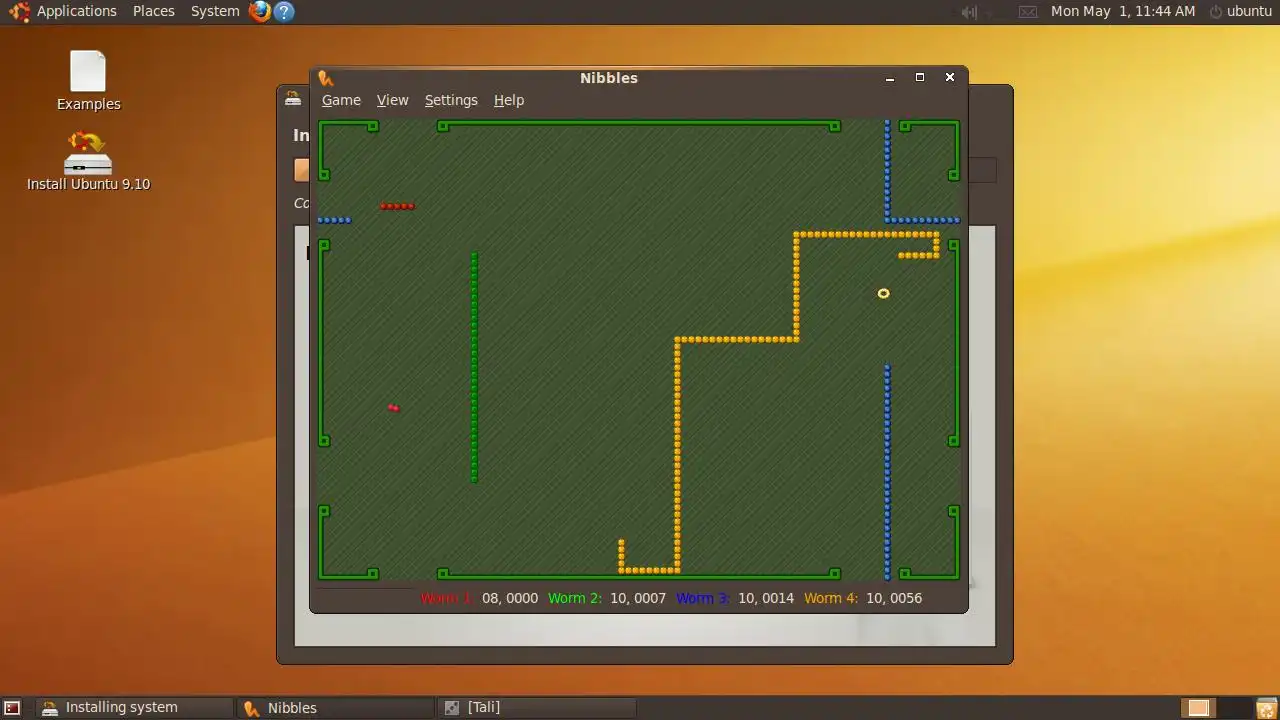1280x720 pixels.
Task: Open the View menu in Nibbles
Action: 392,100
